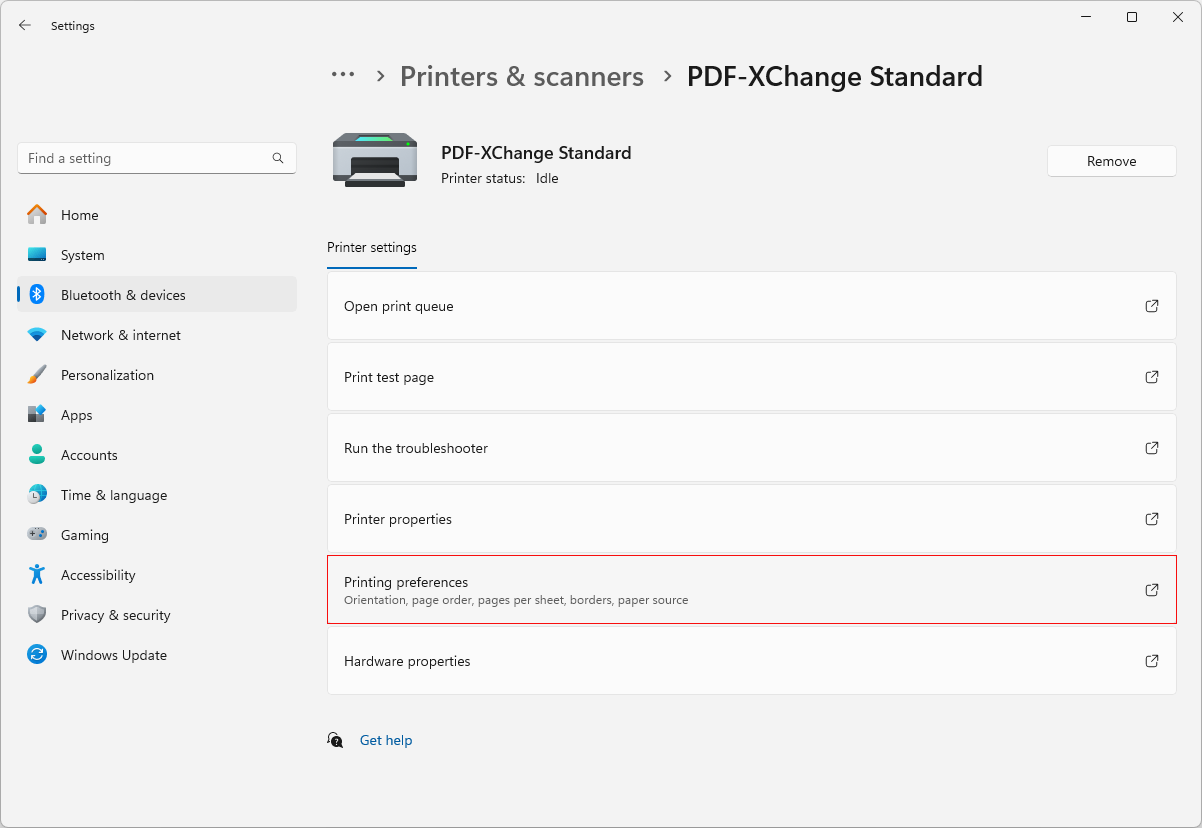Go to System settings

(x=157, y=255)
